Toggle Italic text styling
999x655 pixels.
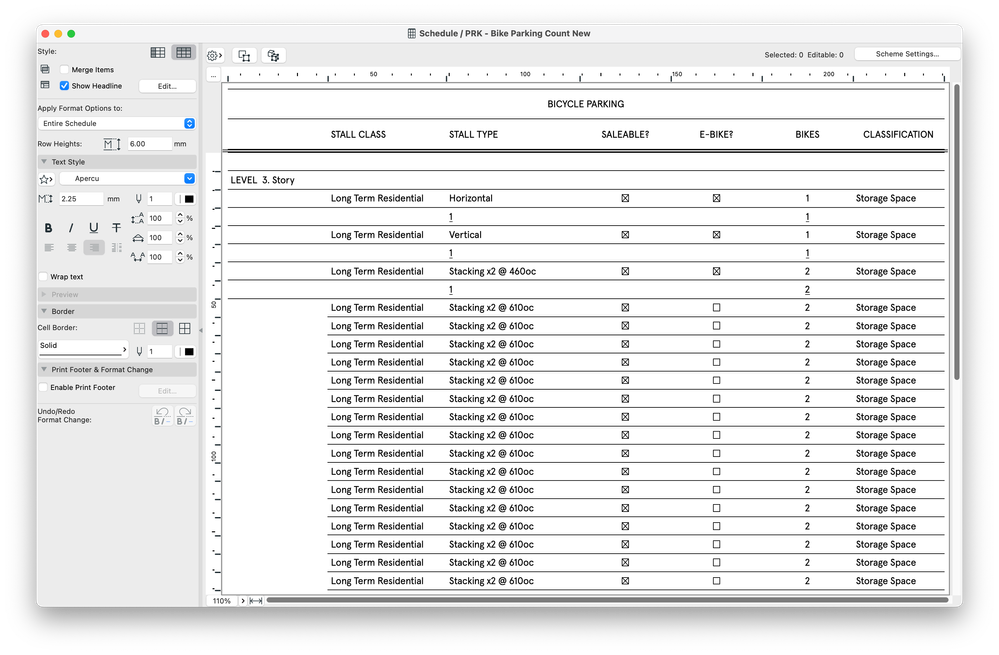click(71, 227)
